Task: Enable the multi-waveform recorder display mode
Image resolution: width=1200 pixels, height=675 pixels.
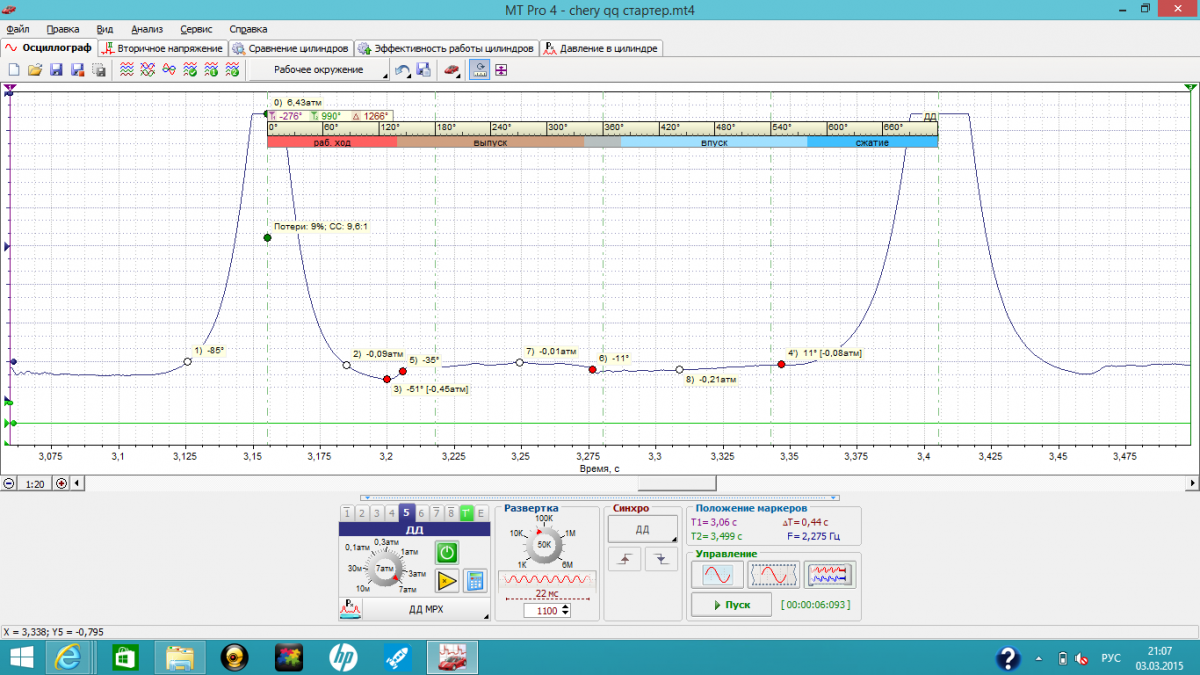Action: (830, 574)
